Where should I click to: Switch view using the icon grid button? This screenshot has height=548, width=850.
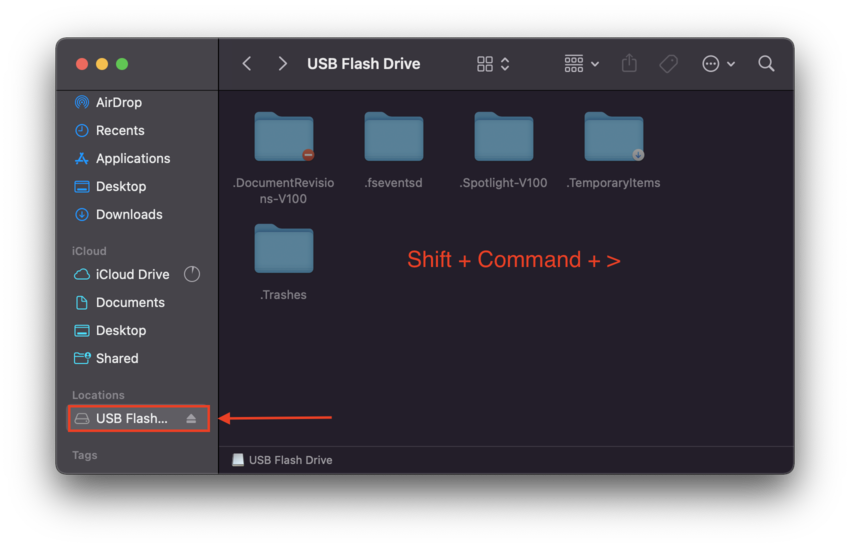tap(485, 64)
